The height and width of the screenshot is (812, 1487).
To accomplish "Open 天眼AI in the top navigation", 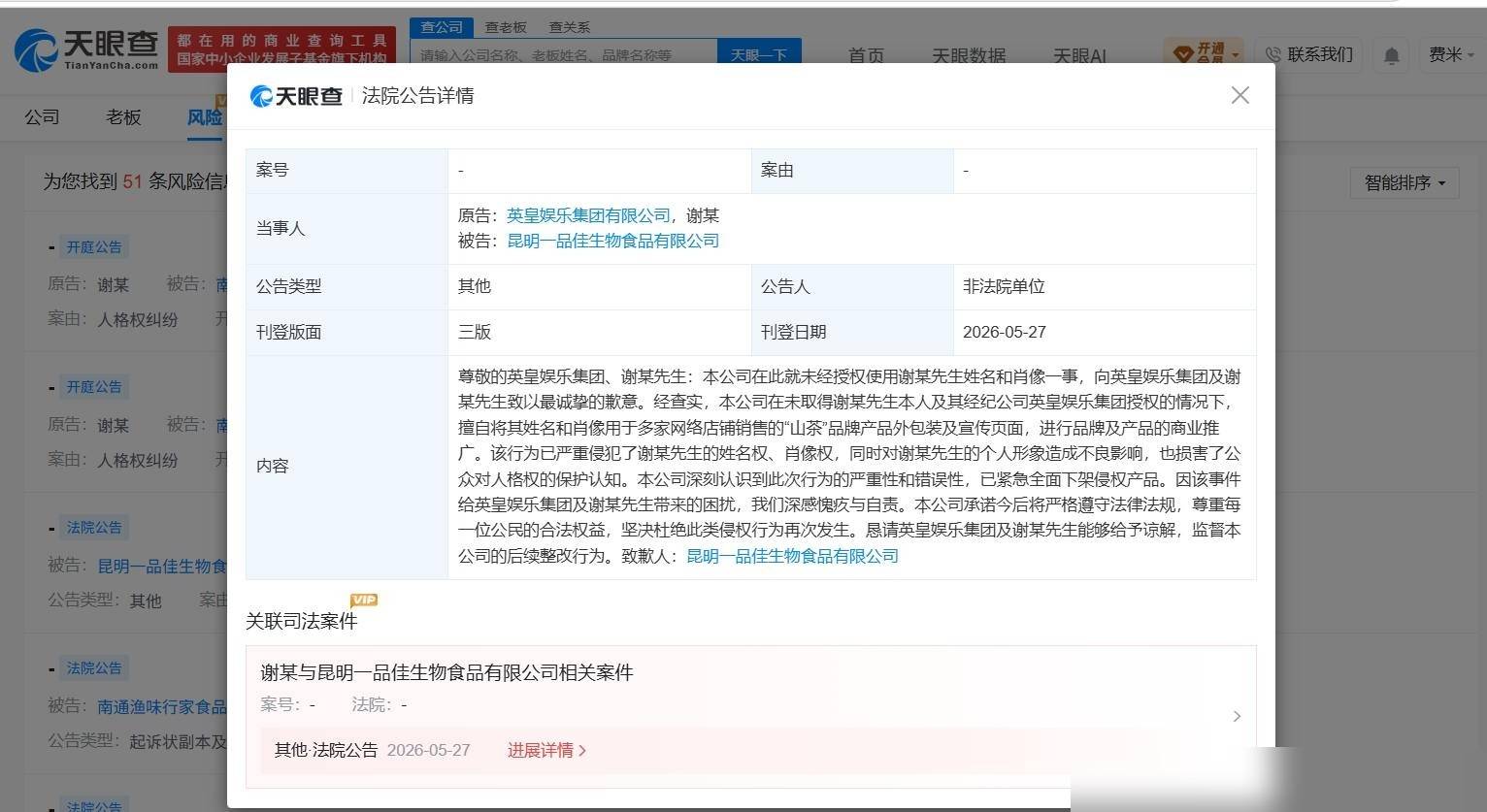I will (x=1079, y=55).
